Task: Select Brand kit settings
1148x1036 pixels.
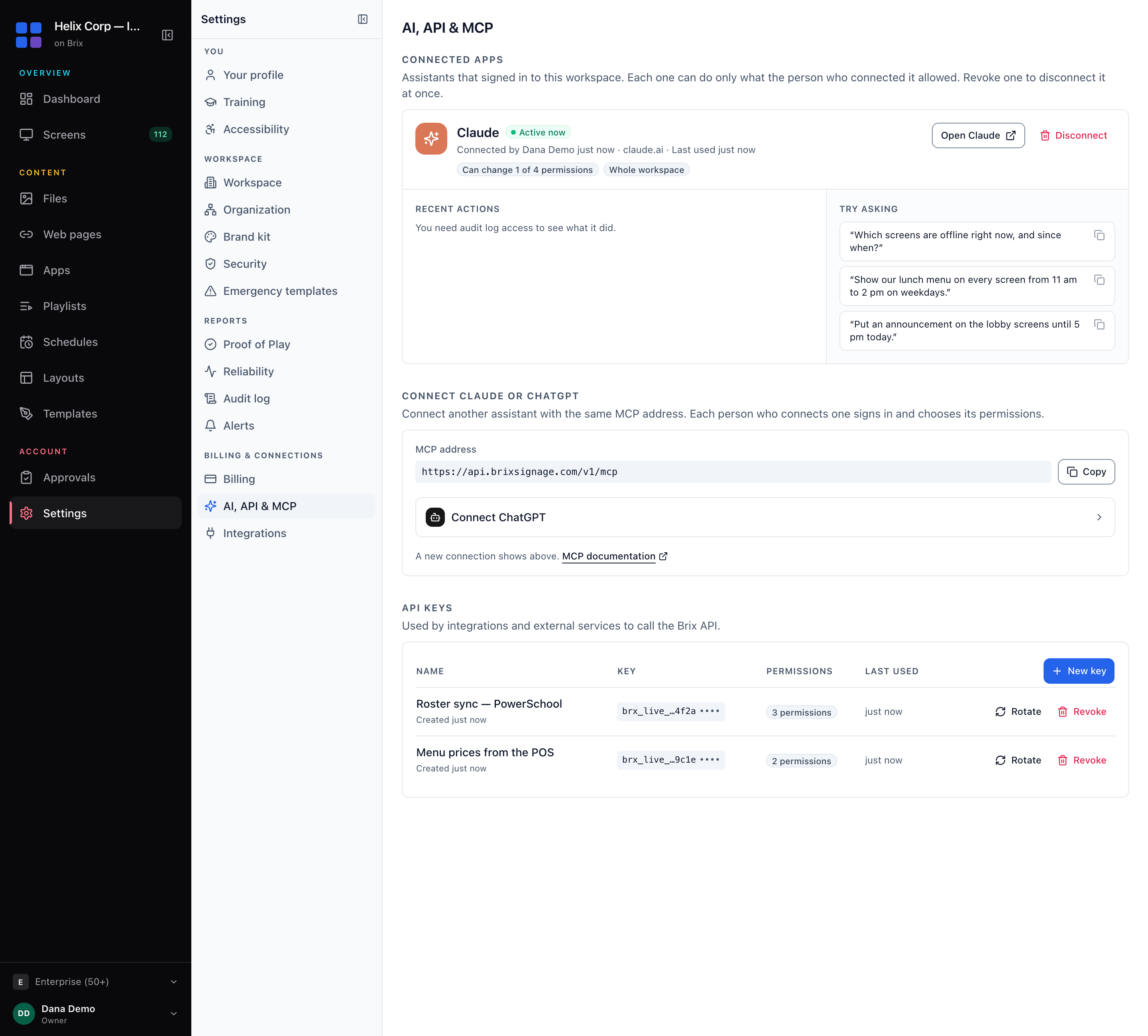Action: point(287,237)
